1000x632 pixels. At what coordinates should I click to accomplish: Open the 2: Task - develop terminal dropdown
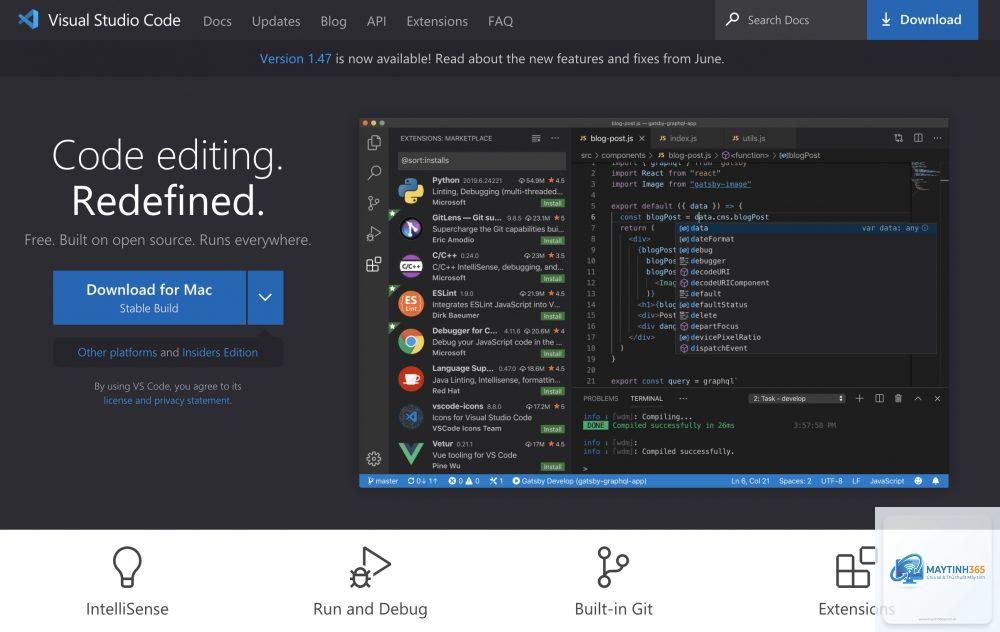797,399
